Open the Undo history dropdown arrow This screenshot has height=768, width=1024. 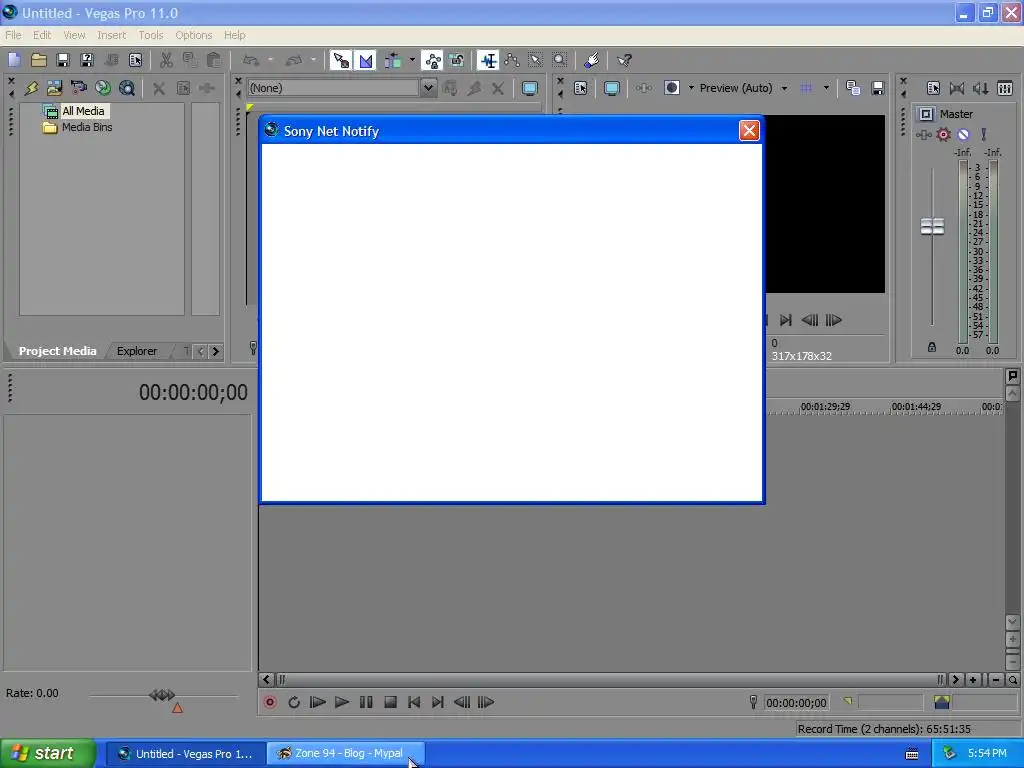tap(270, 60)
